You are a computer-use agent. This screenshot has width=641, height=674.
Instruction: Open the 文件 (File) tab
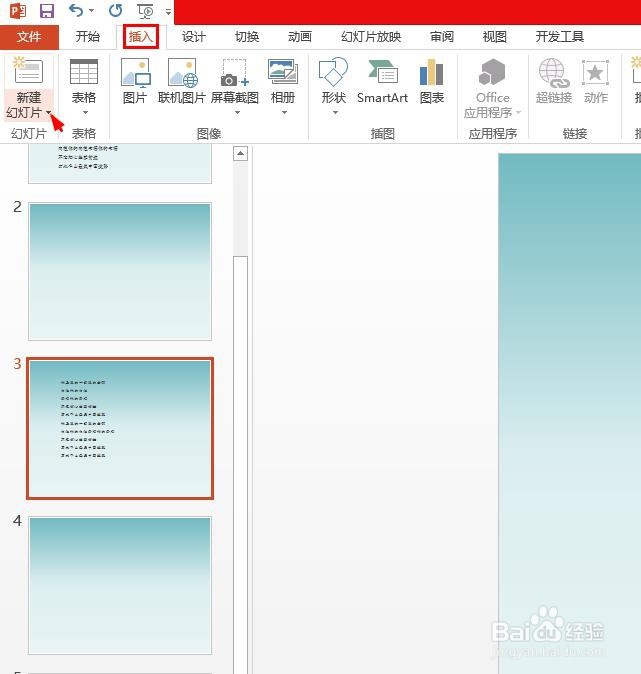(x=29, y=37)
